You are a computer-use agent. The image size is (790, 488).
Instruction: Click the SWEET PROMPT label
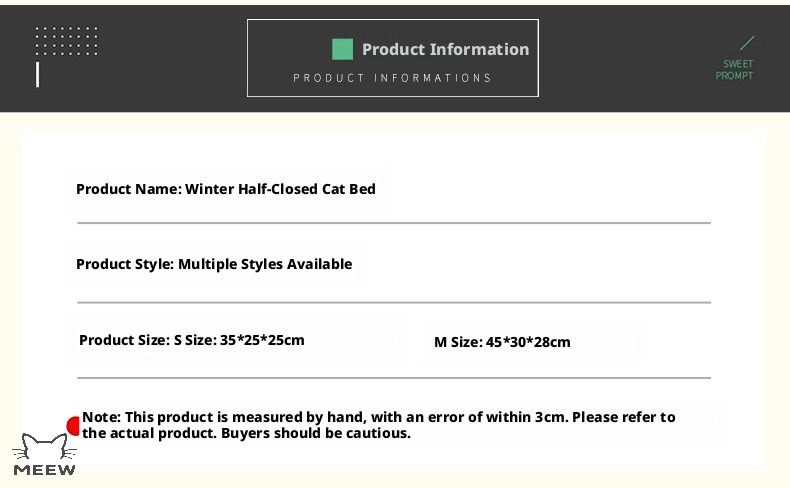point(735,69)
